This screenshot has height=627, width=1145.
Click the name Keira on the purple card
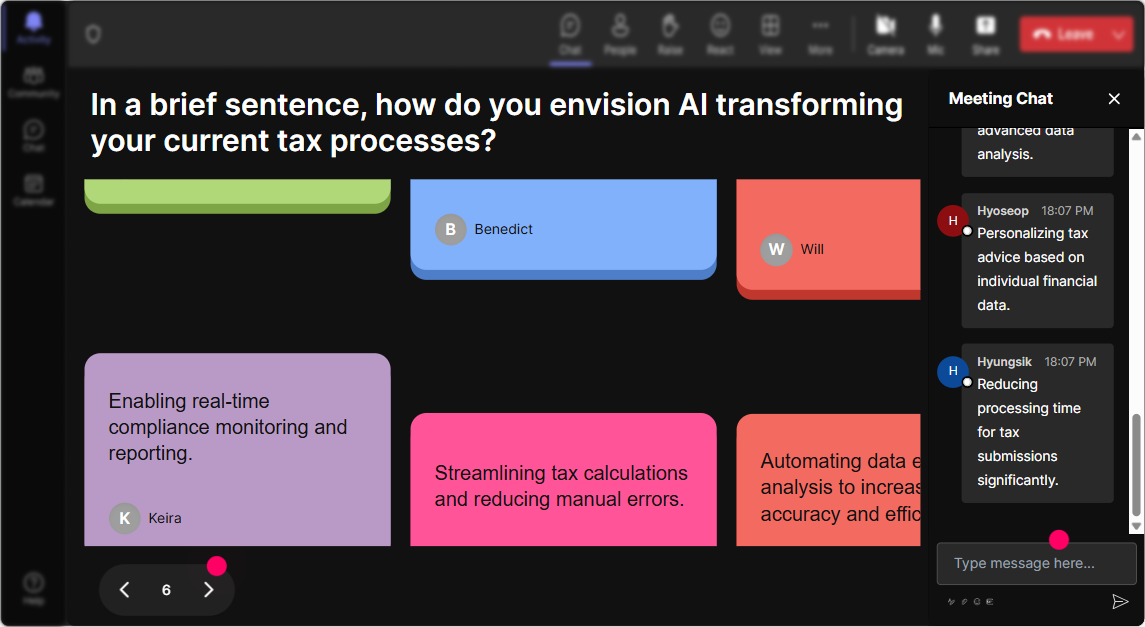(165, 518)
